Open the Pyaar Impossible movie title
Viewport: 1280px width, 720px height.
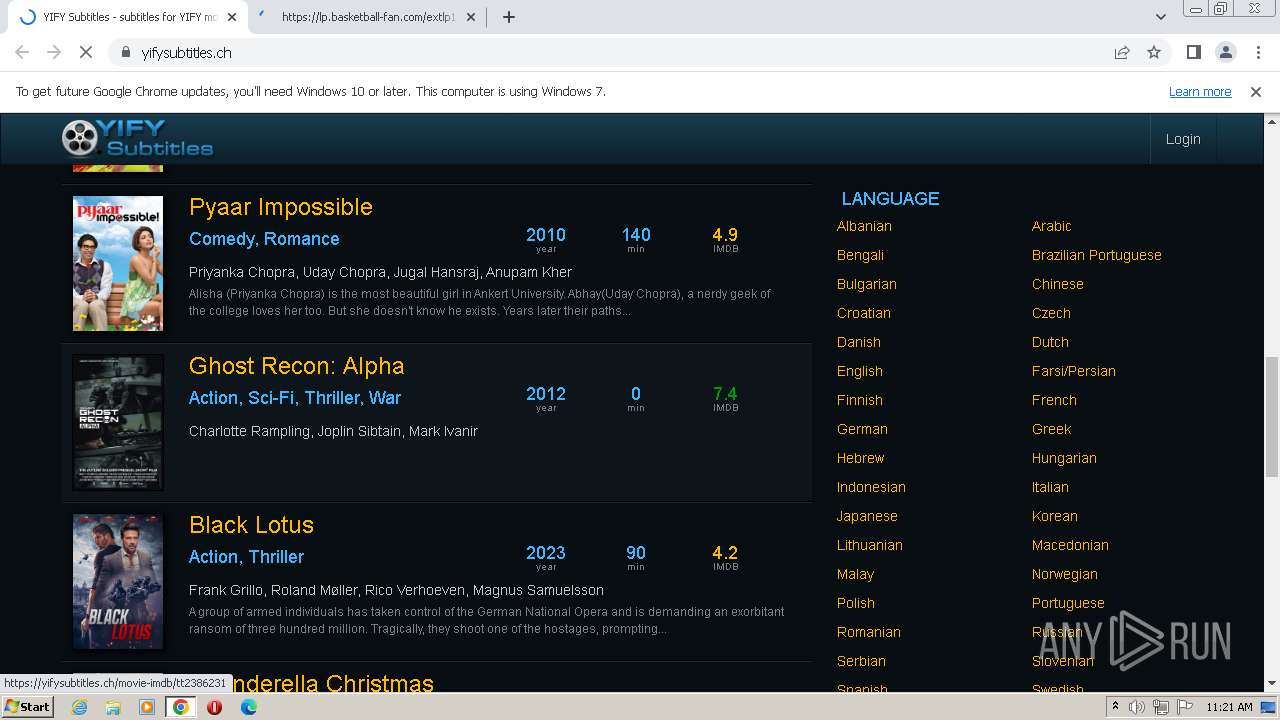[x=281, y=207]
